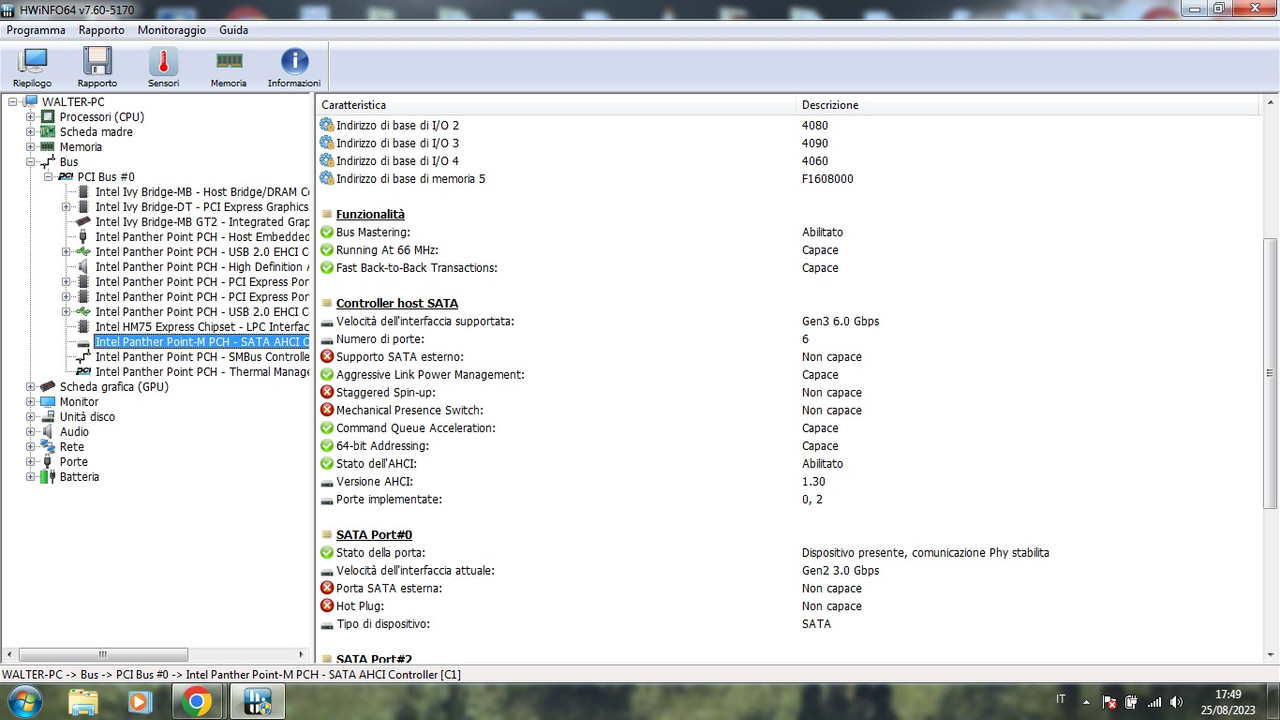Click the volume speaker tray icon

click(x=1176, y=702)
